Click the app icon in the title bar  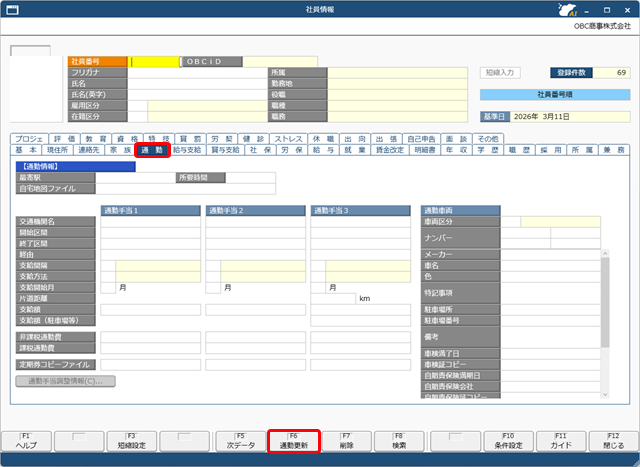point(10,9)
